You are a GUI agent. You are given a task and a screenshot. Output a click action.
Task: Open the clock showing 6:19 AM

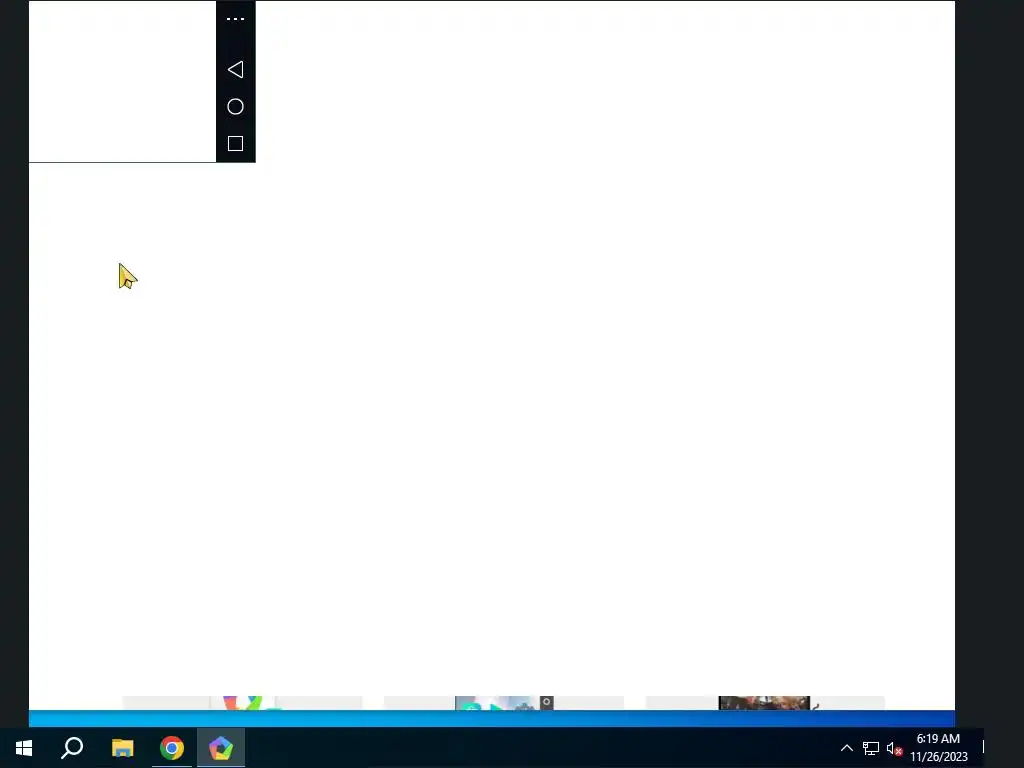tap(938, 748)
